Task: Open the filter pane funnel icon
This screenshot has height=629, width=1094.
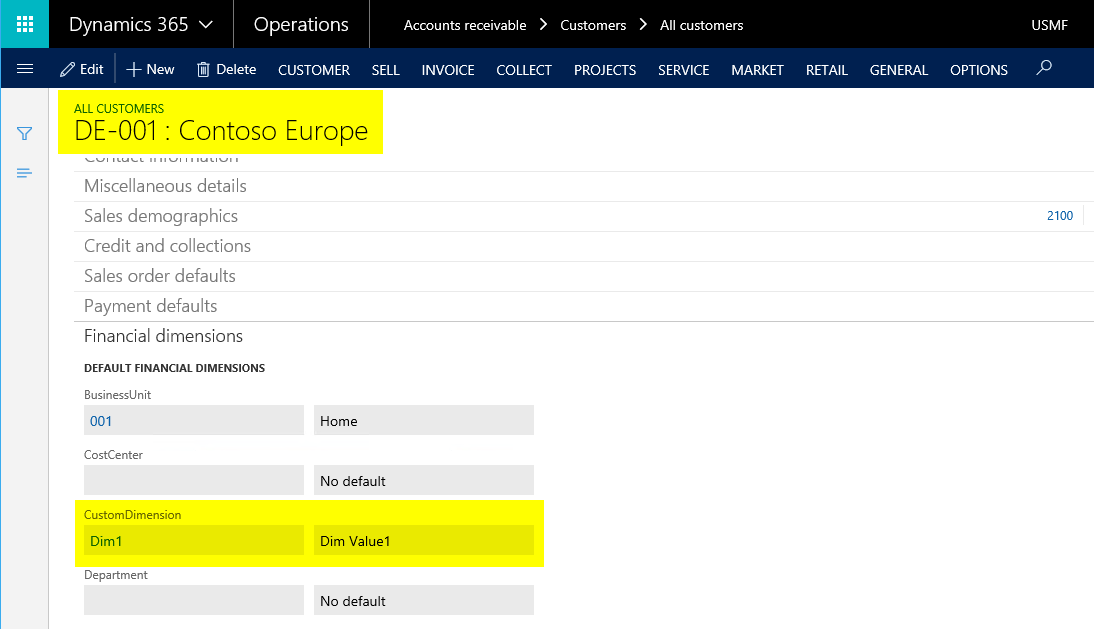Action: (x=24, y=133)
